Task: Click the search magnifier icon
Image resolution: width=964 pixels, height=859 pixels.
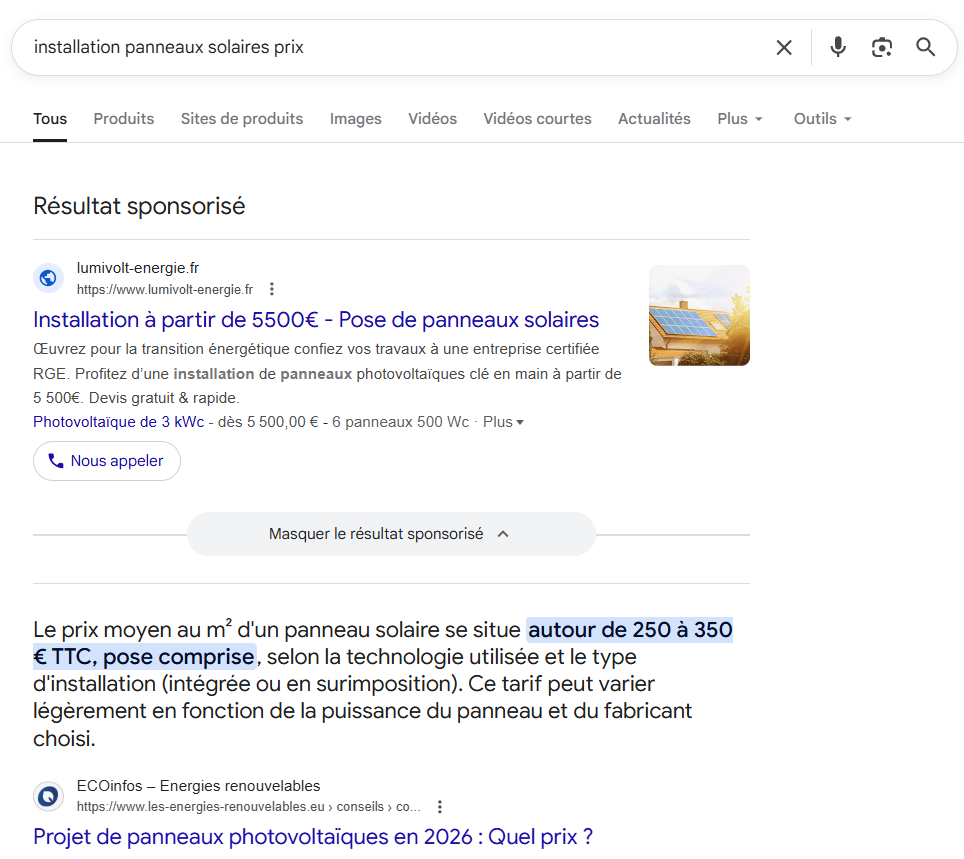Action: pos(925,47)
